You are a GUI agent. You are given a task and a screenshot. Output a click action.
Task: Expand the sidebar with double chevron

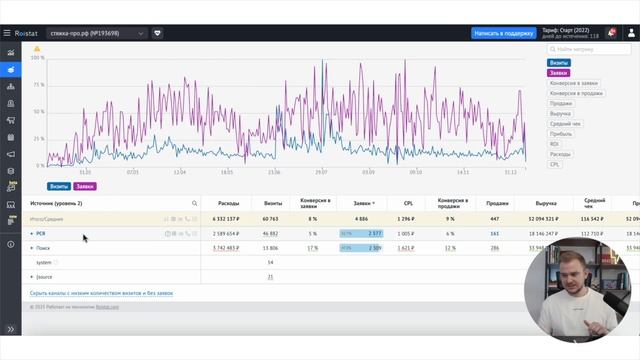coord(11,329)
